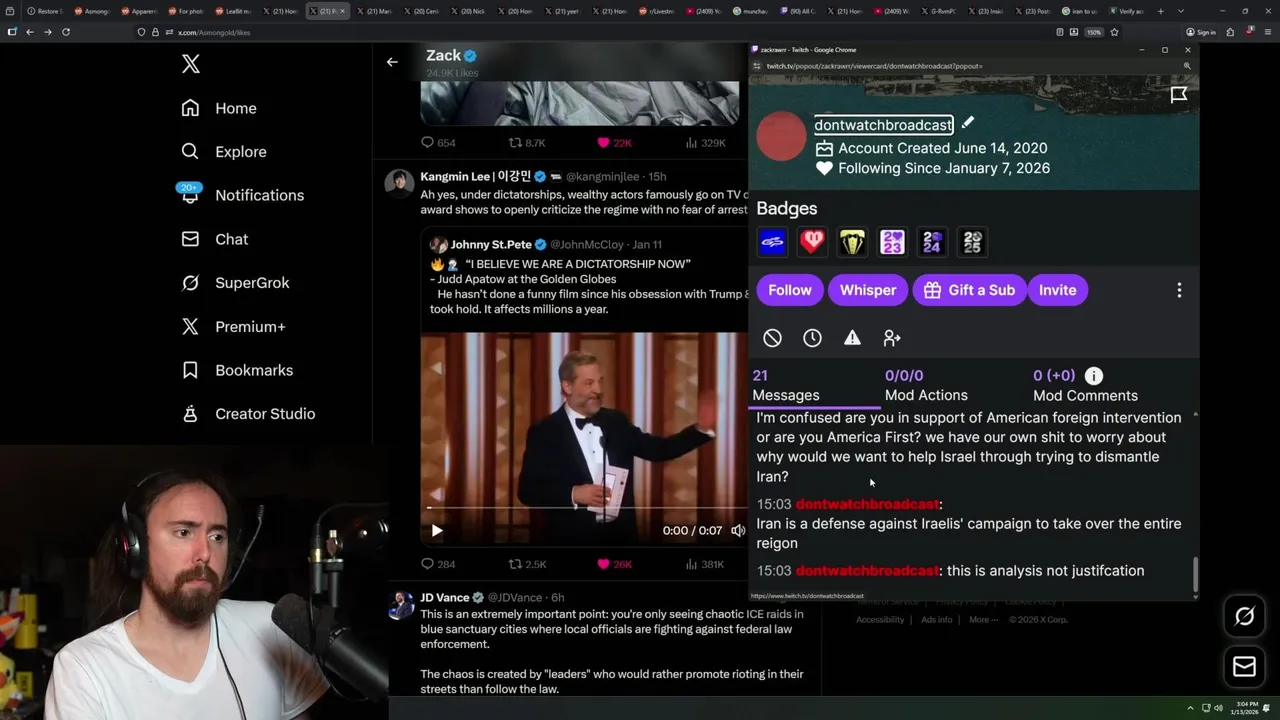Open Chat in X sidebar
1280x720 pixels.
tap(214, 239)
